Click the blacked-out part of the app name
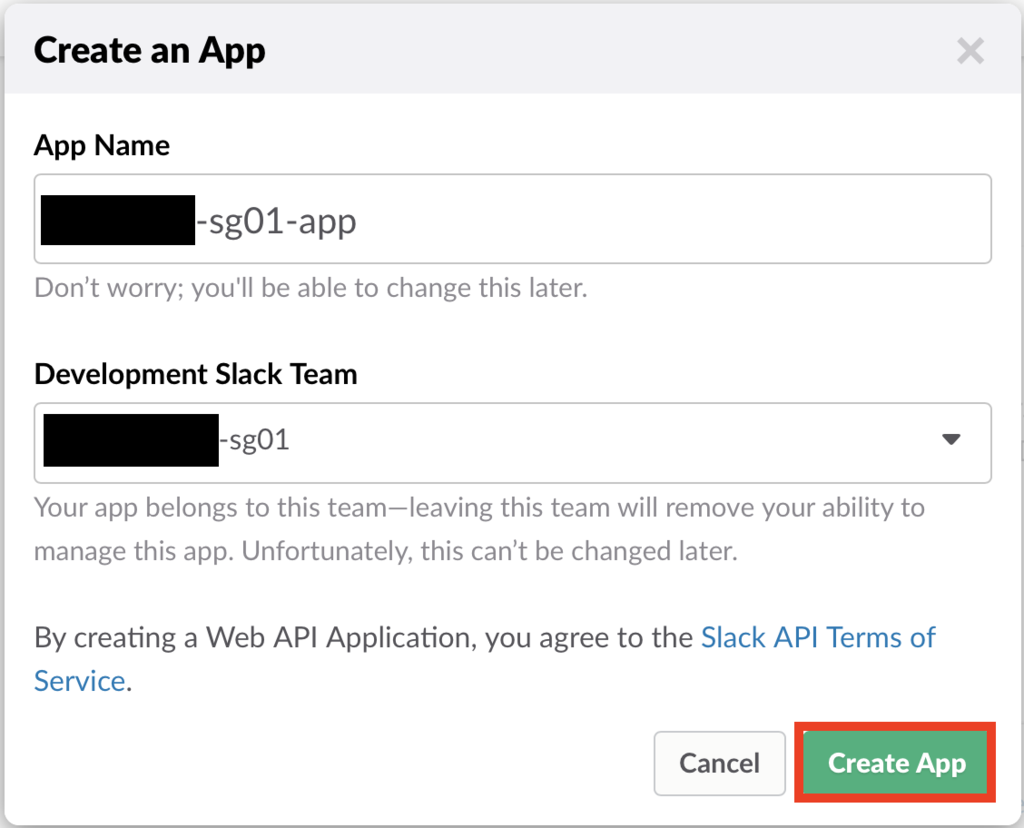Screen dimensions: 1024x828 (x=117, y=220)
